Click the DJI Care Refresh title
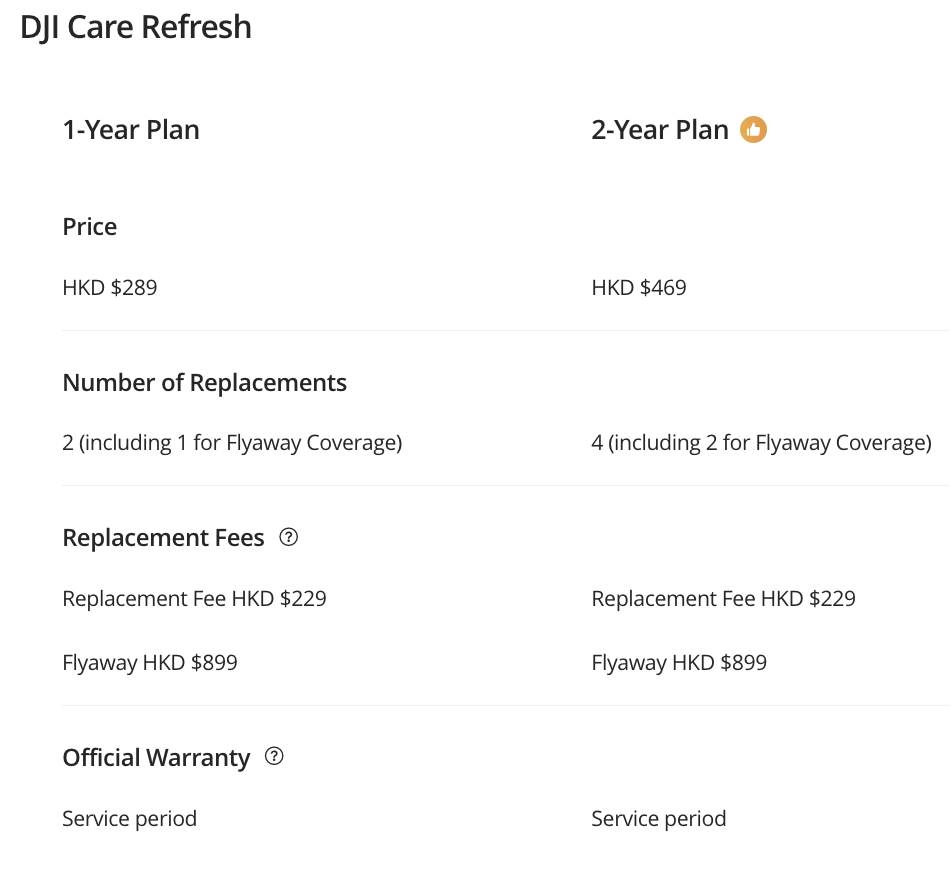 point(136,27)
